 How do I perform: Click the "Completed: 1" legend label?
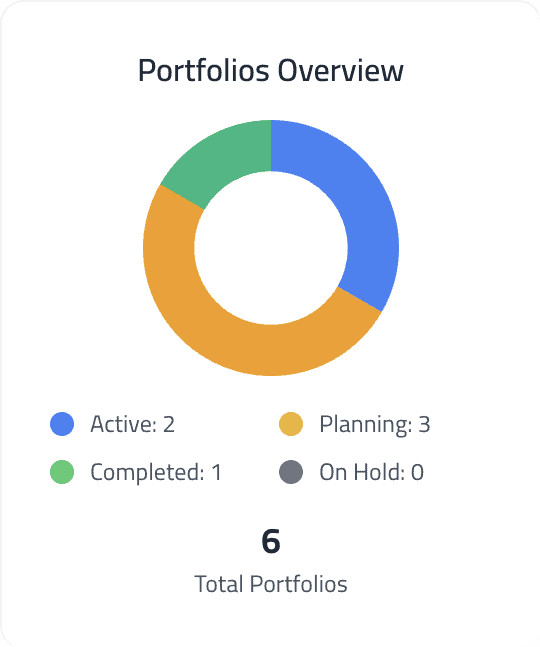point(156,472)
